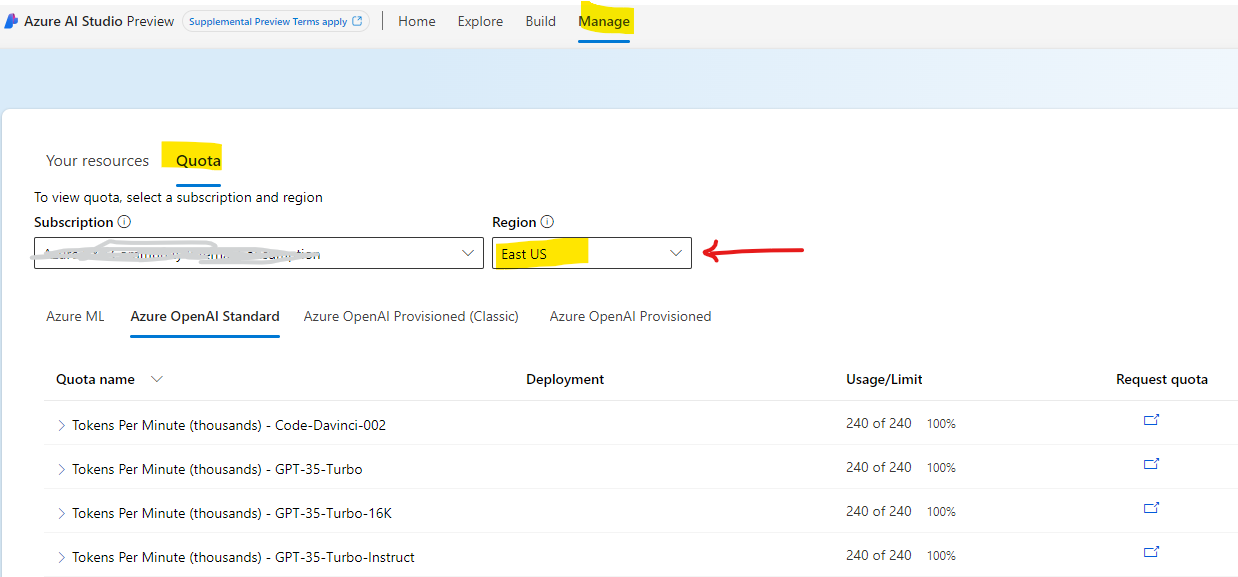Click the 240 of 240 usage for GPT-35-Turbo-Instruct

click(879, 555)
